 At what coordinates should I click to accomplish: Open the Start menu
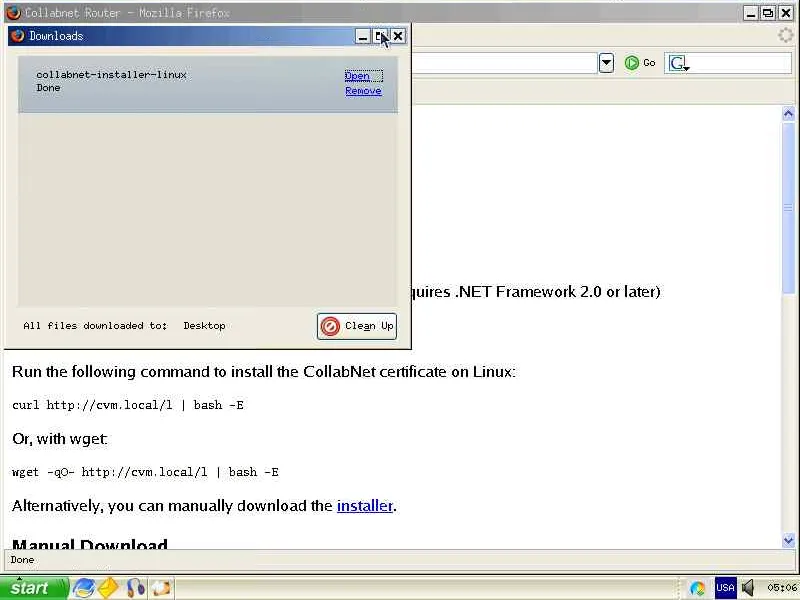pyautogui.click(x=34, y=588)
